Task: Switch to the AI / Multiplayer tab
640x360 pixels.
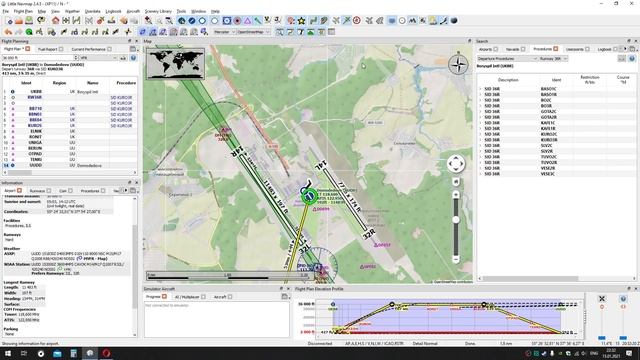Action: point(187,297)
